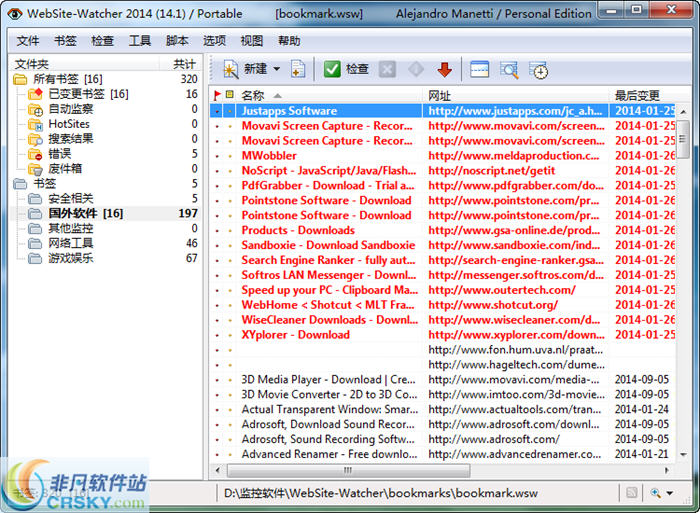Click the vertical scrollbar down arrow

coord(683,455)
